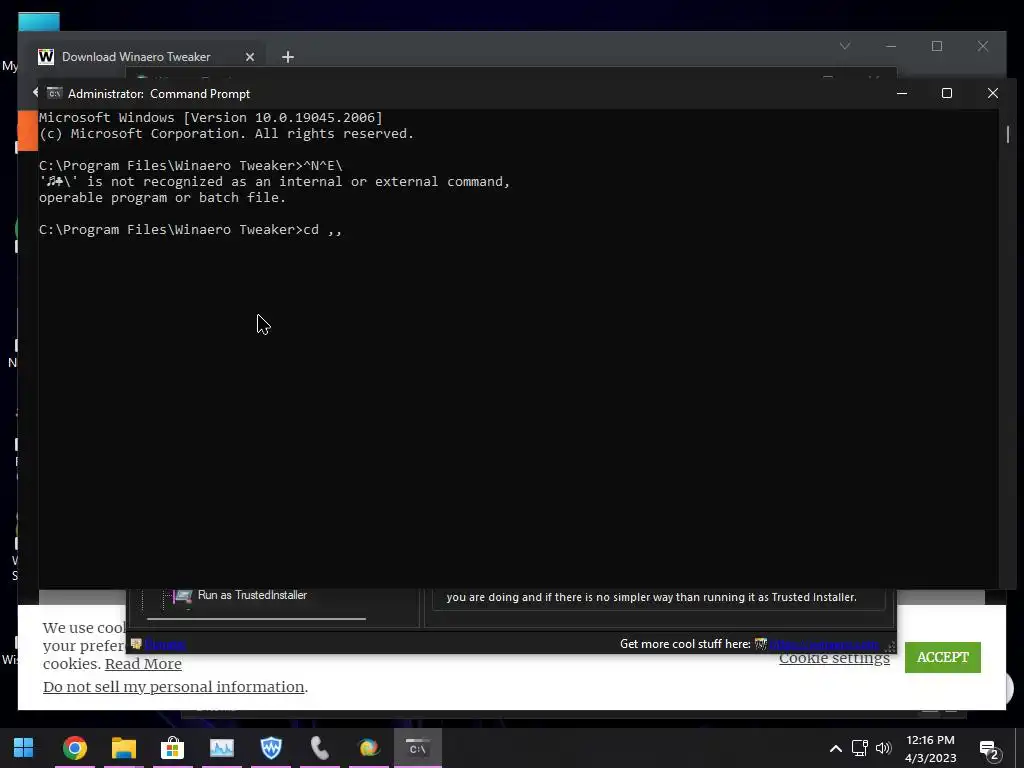Screen dimensions: 1024x768
Task: Open the clock showing 12:16 PM
Action: 931,748
